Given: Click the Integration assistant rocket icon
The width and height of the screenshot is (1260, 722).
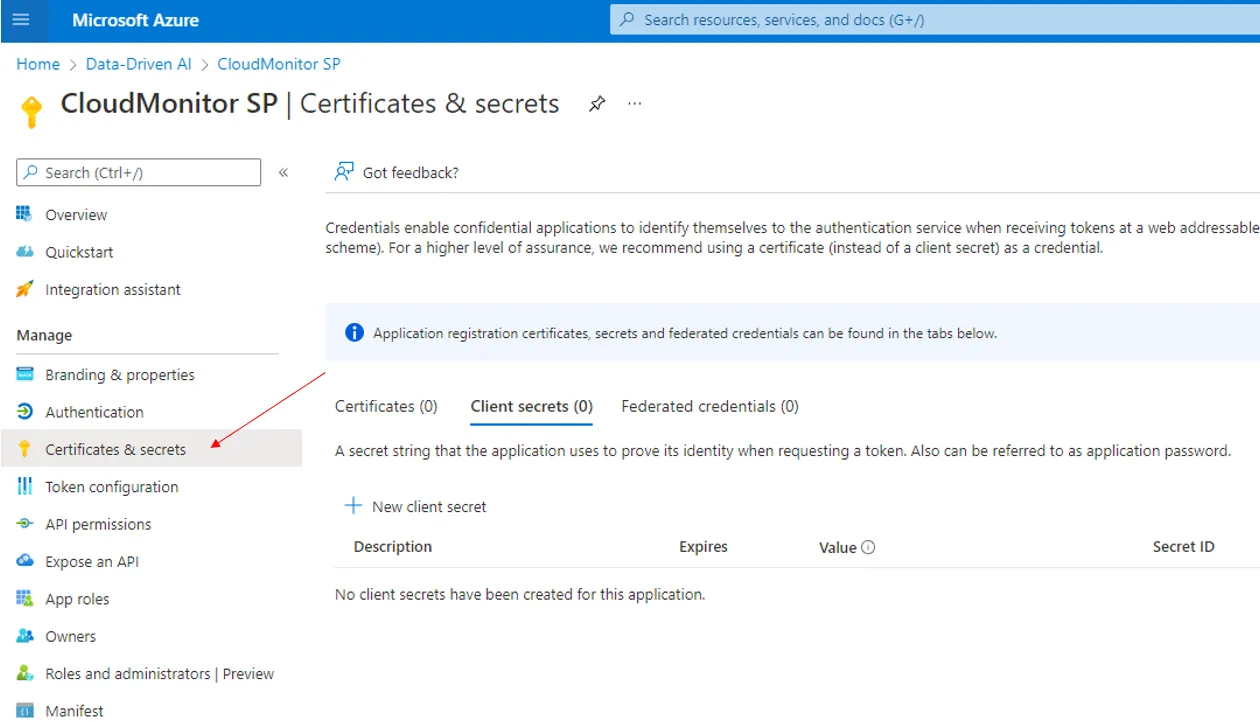Looking at the screenshot, I should (x=25, y=289).
